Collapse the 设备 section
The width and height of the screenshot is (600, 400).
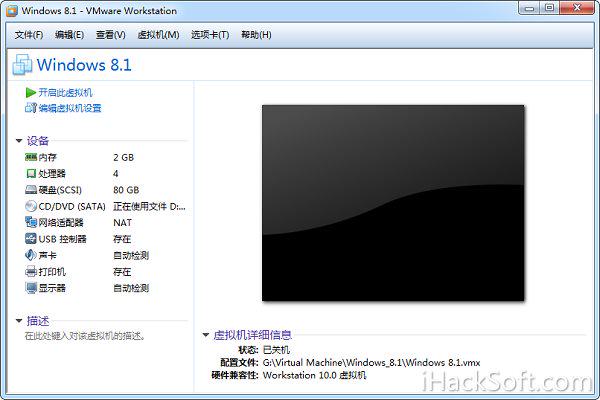point(19,141)
